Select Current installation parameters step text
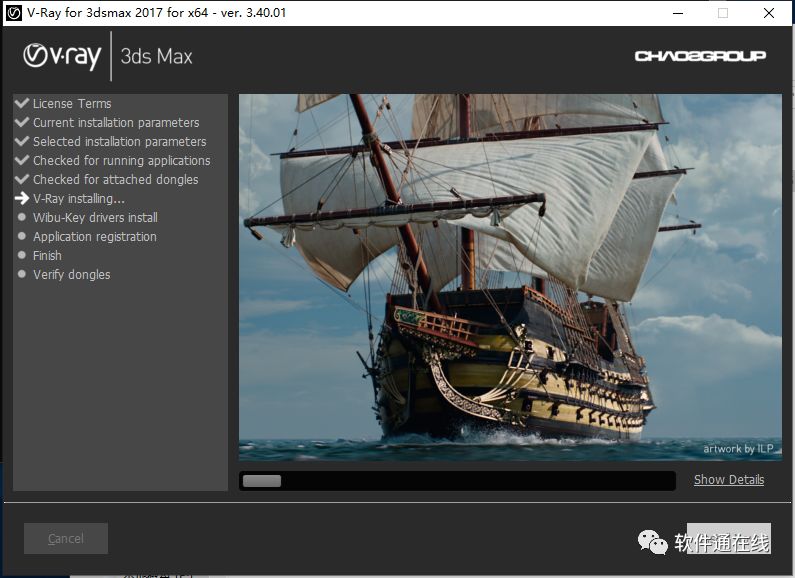Viewport: 795px width, 578px height. coord(116,123)
